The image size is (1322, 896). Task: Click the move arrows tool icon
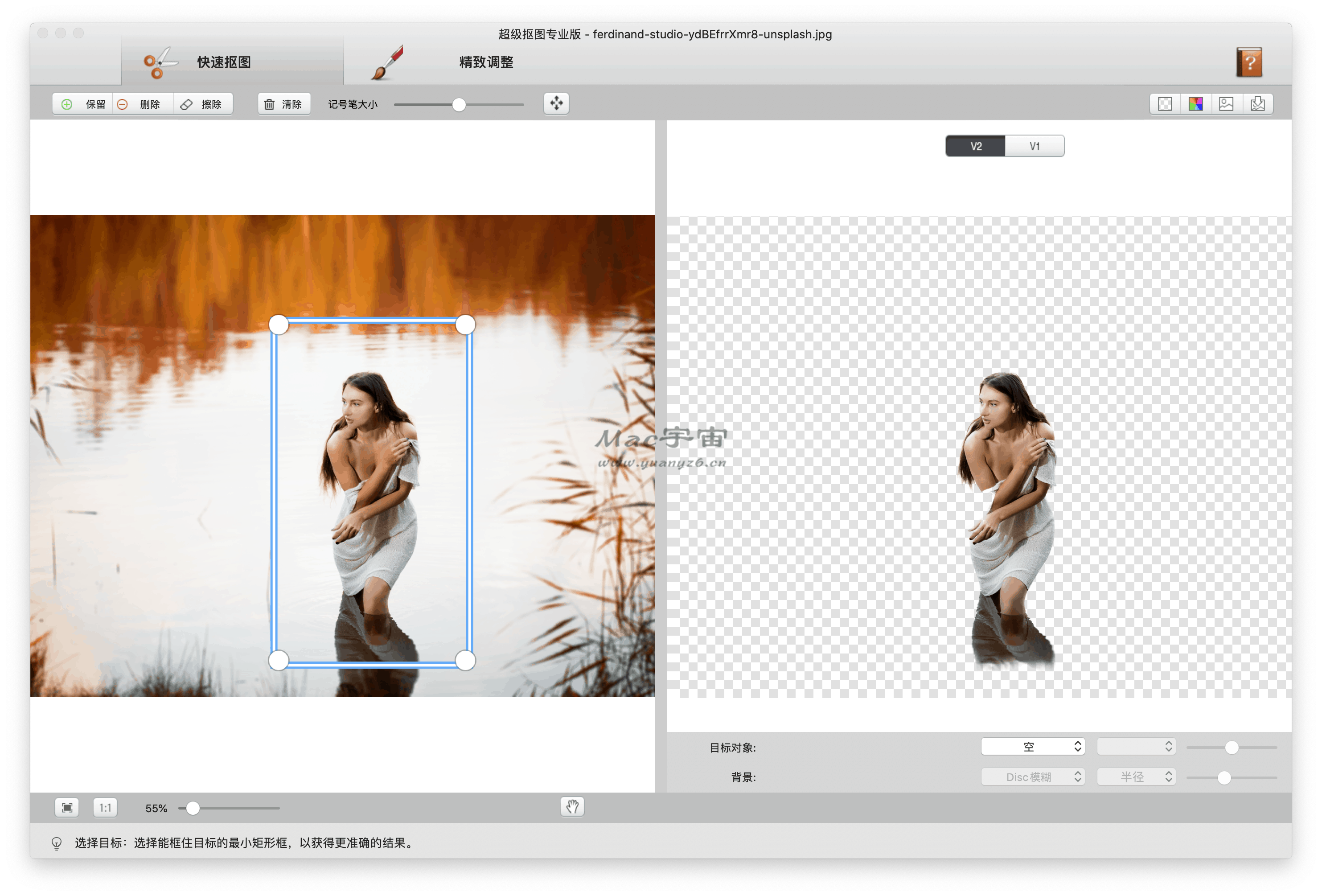(x=556, y=103)
